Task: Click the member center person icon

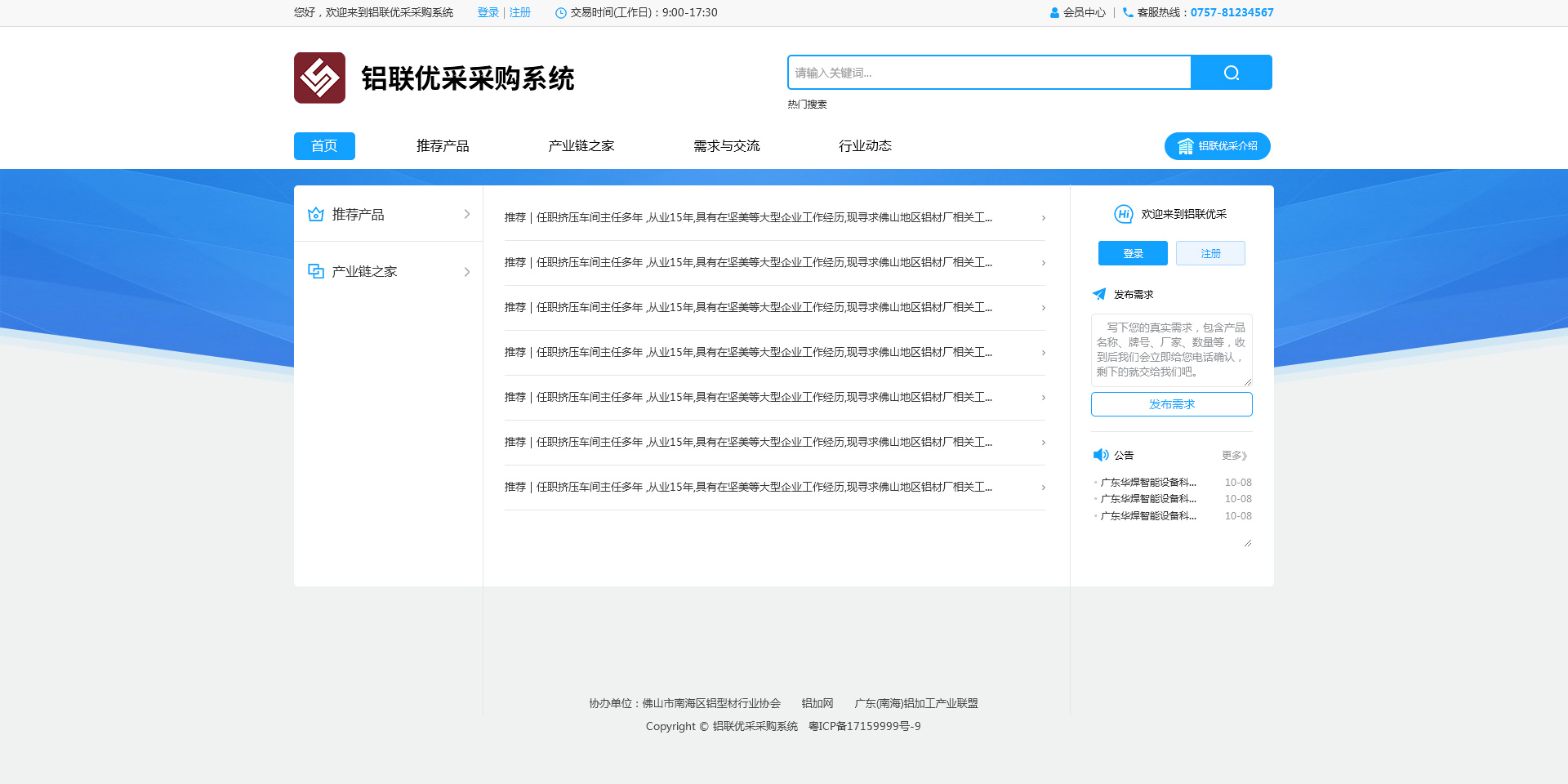Action: point(1054,13)
